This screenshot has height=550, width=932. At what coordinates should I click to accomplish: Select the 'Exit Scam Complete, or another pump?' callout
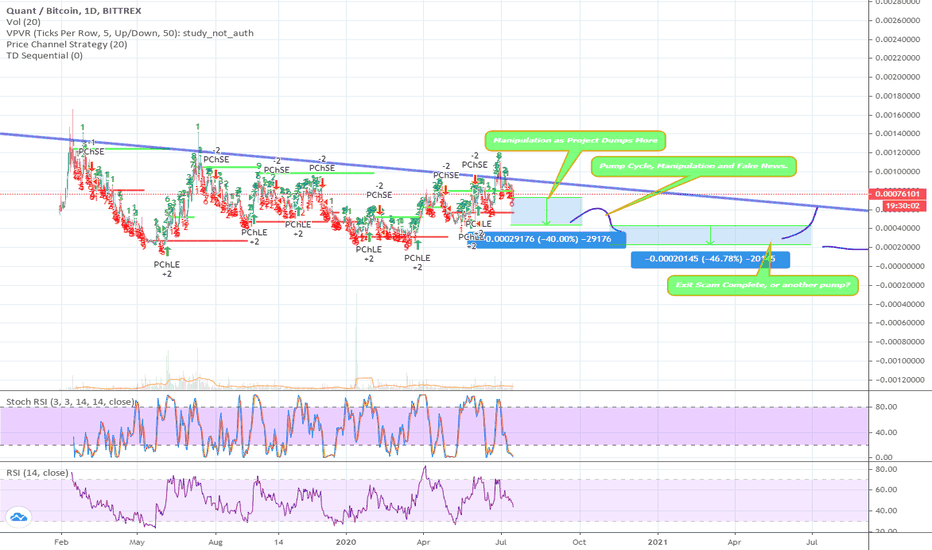point(763,285)
